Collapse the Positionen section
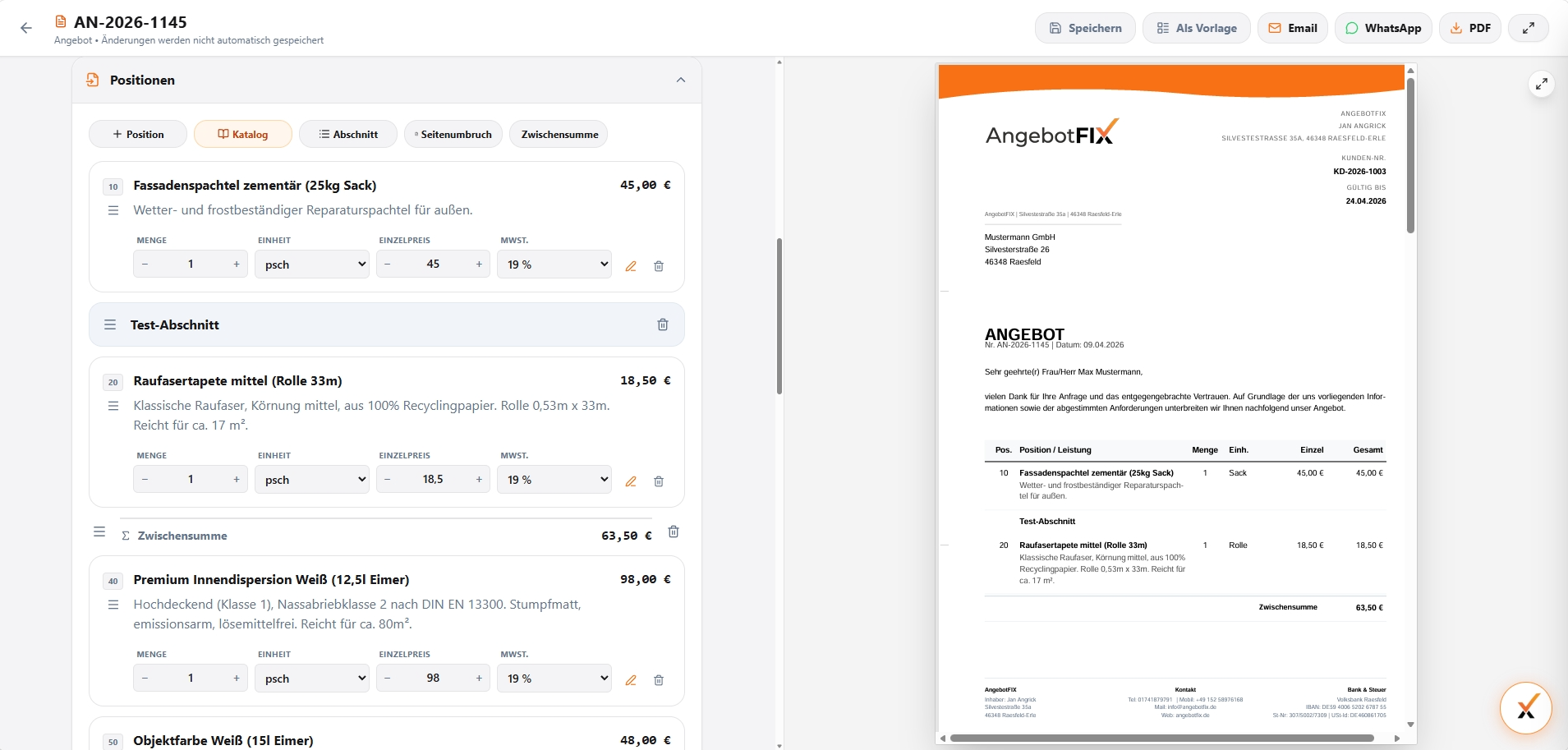This screenshot has height=750, width=1568. tap(681, 80)
